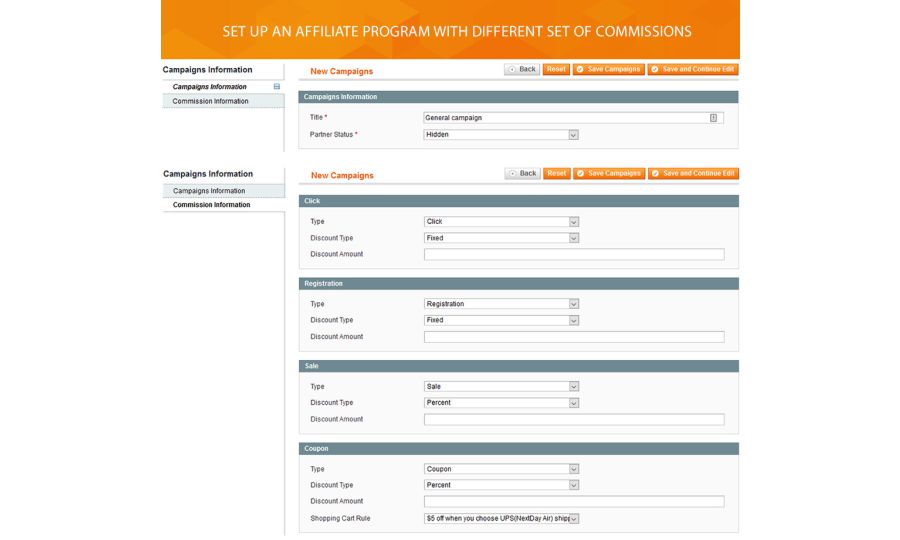Click the checkmark icon on Save Campaigns above the Click section
This screenshot has width=900, height=540.
coord(580,173)
